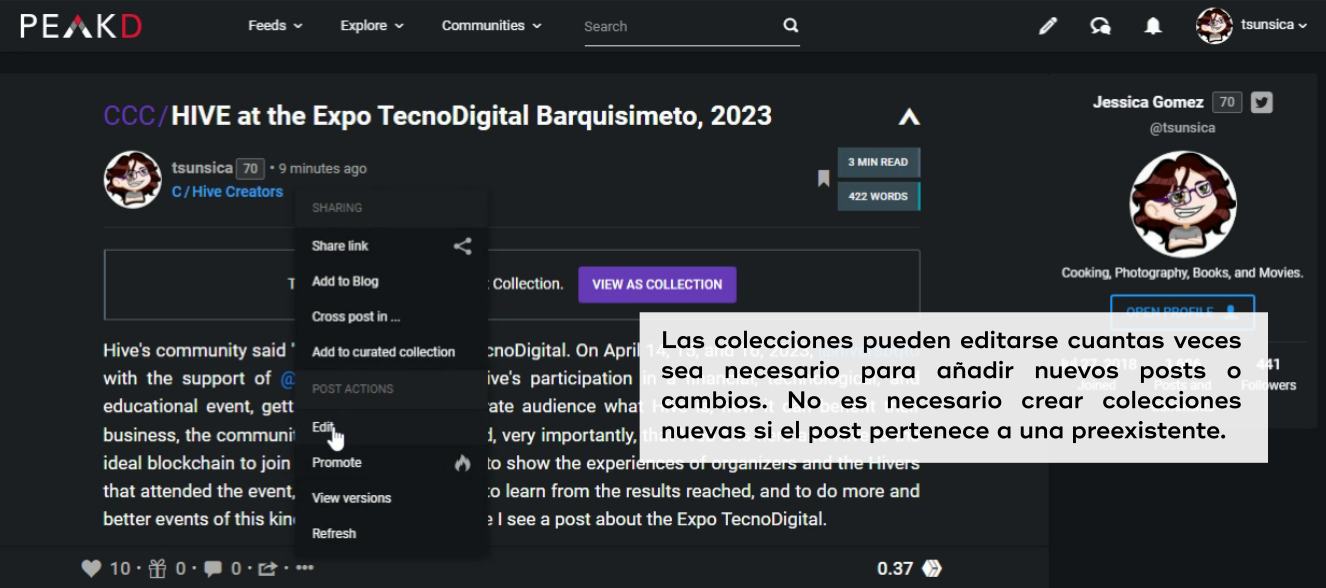Open author tsunsica link under title

coord(202,168)
